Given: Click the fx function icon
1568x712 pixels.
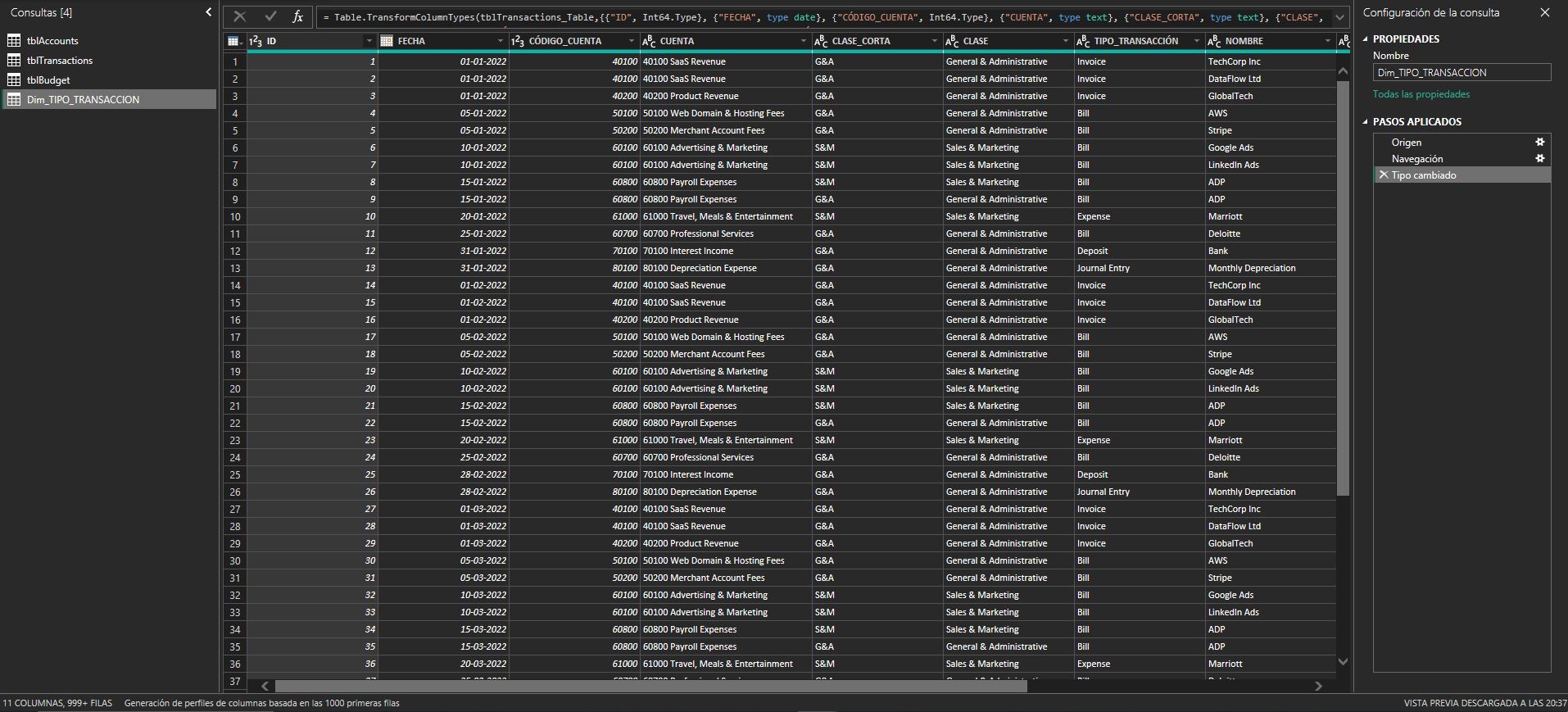Looking at the screenshot, I should click(298, 16).
